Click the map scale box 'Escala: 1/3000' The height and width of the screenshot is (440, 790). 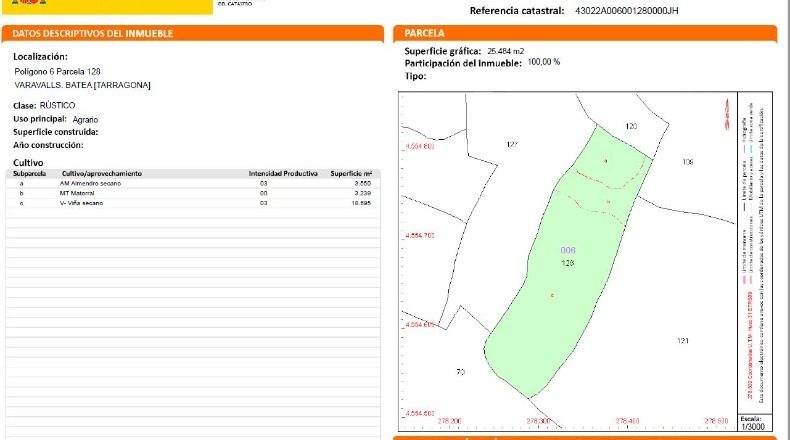pyautogui.click(x=753, y=423)
